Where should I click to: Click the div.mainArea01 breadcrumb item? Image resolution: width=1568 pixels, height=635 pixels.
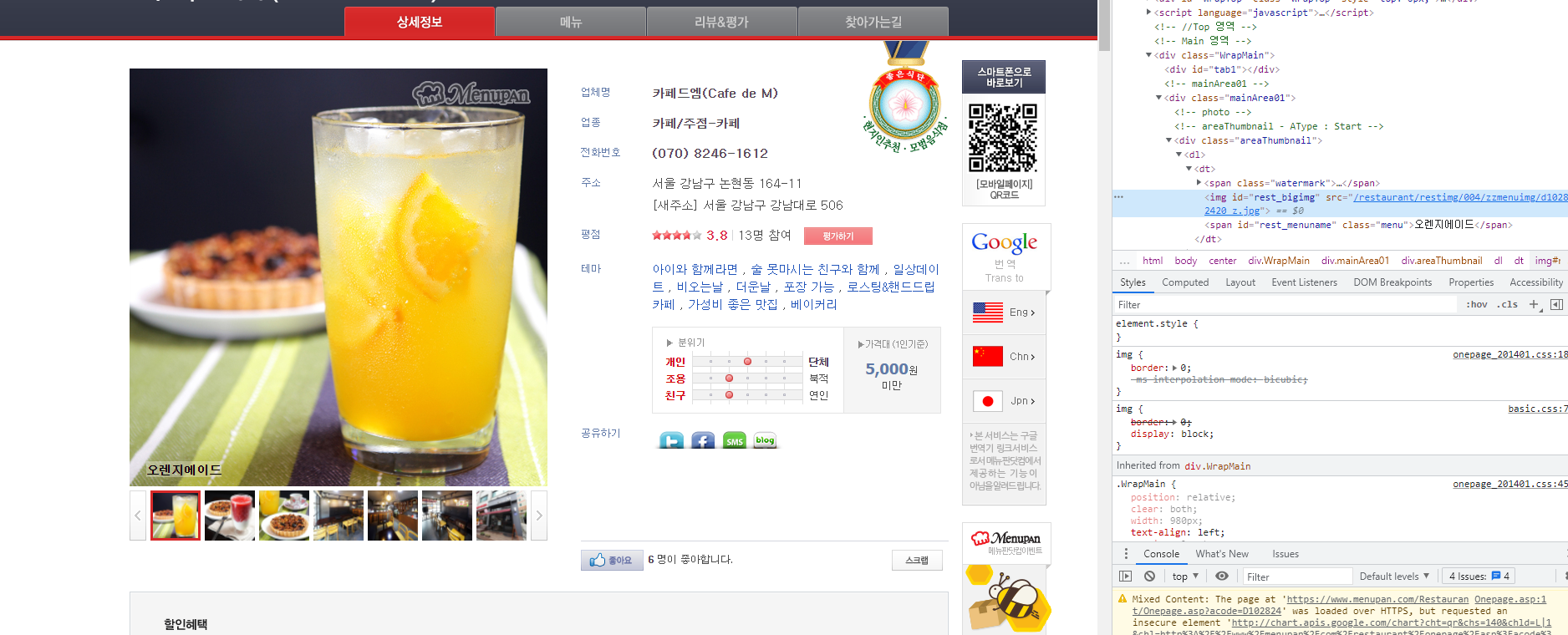[x=1355, y=261]
